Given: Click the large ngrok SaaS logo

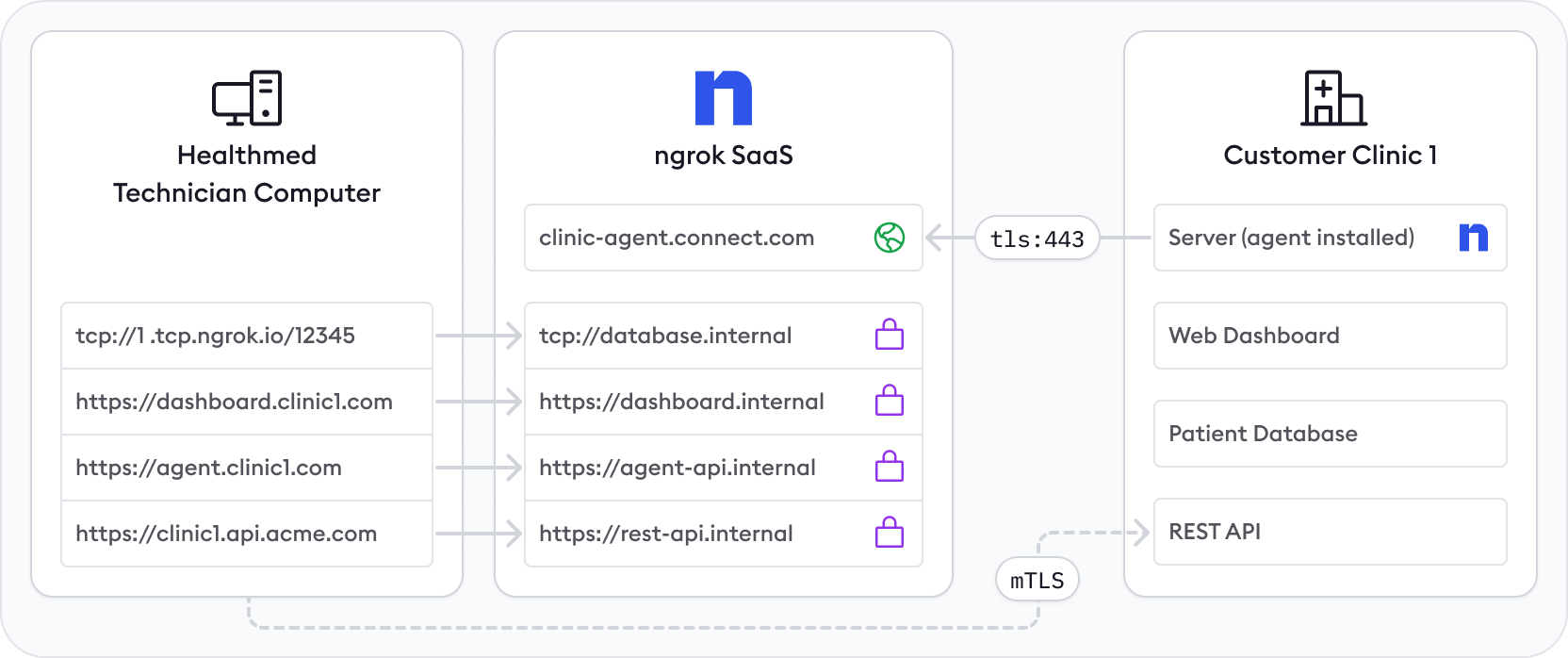Looking at the screenshot, I should point(723,98).
